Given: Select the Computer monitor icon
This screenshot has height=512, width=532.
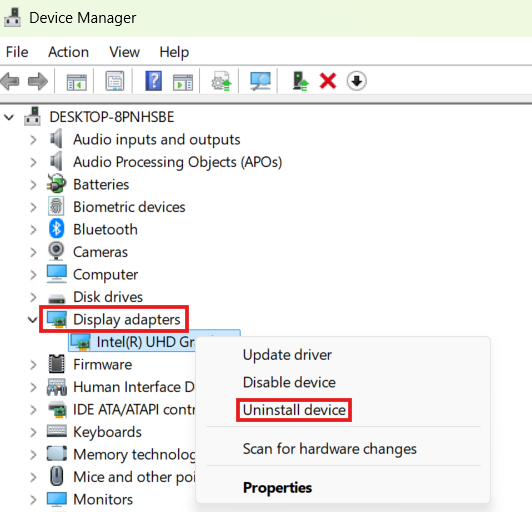Looking at the screenshot, I should coord(57,274).
